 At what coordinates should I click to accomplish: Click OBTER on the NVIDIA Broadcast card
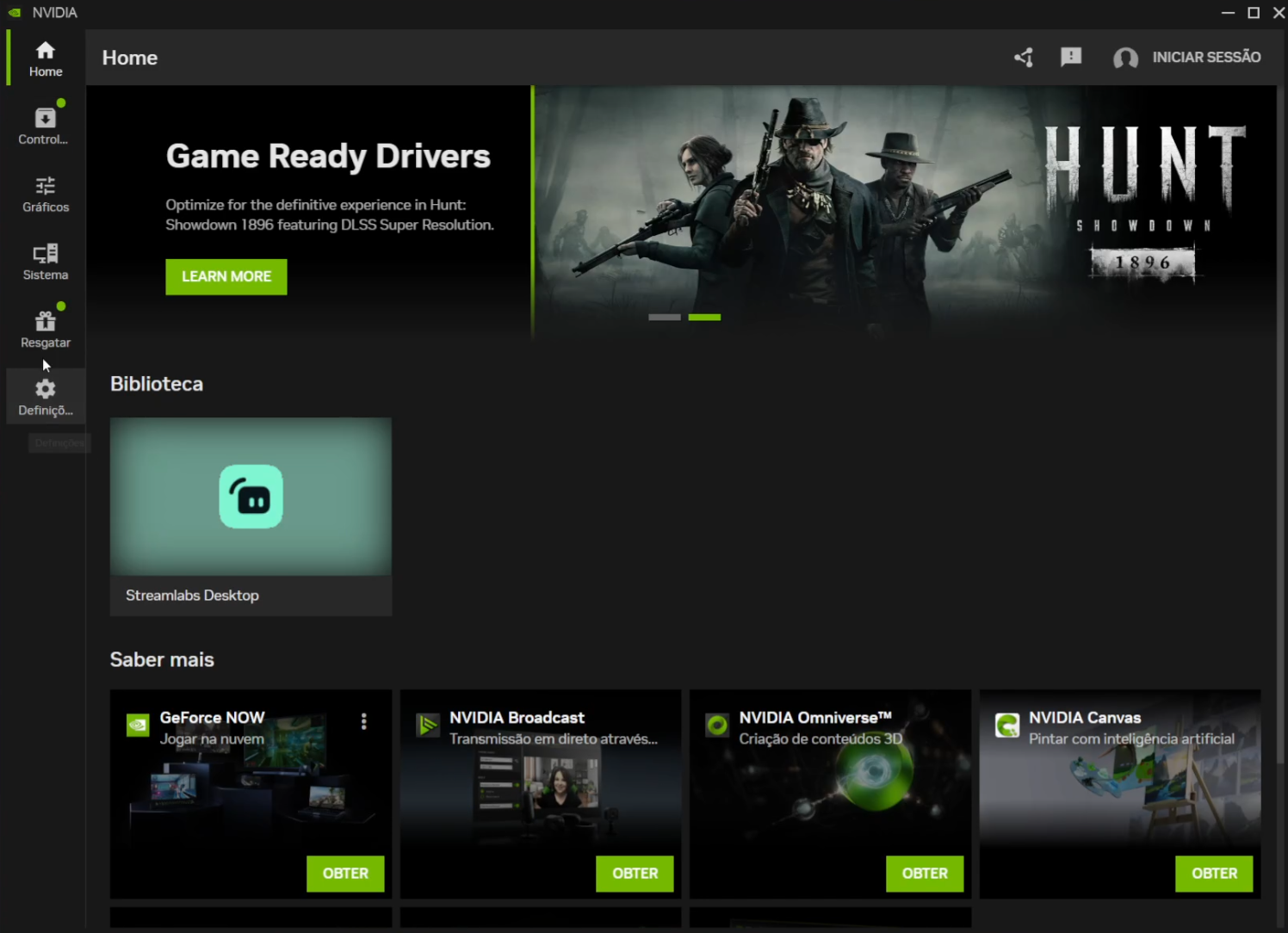pos(635,874)
